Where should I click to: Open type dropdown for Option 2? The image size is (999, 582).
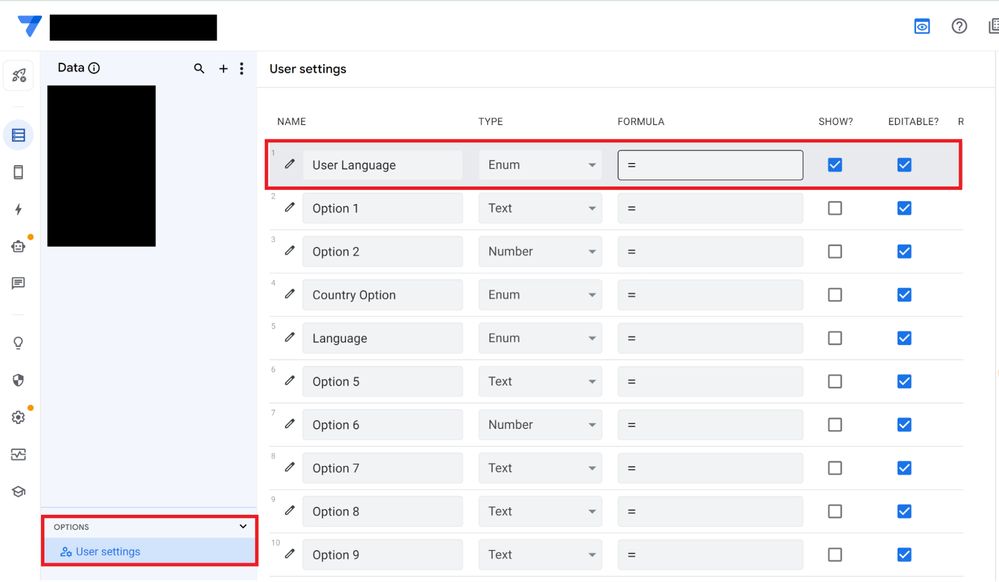(x=540, y=252)
